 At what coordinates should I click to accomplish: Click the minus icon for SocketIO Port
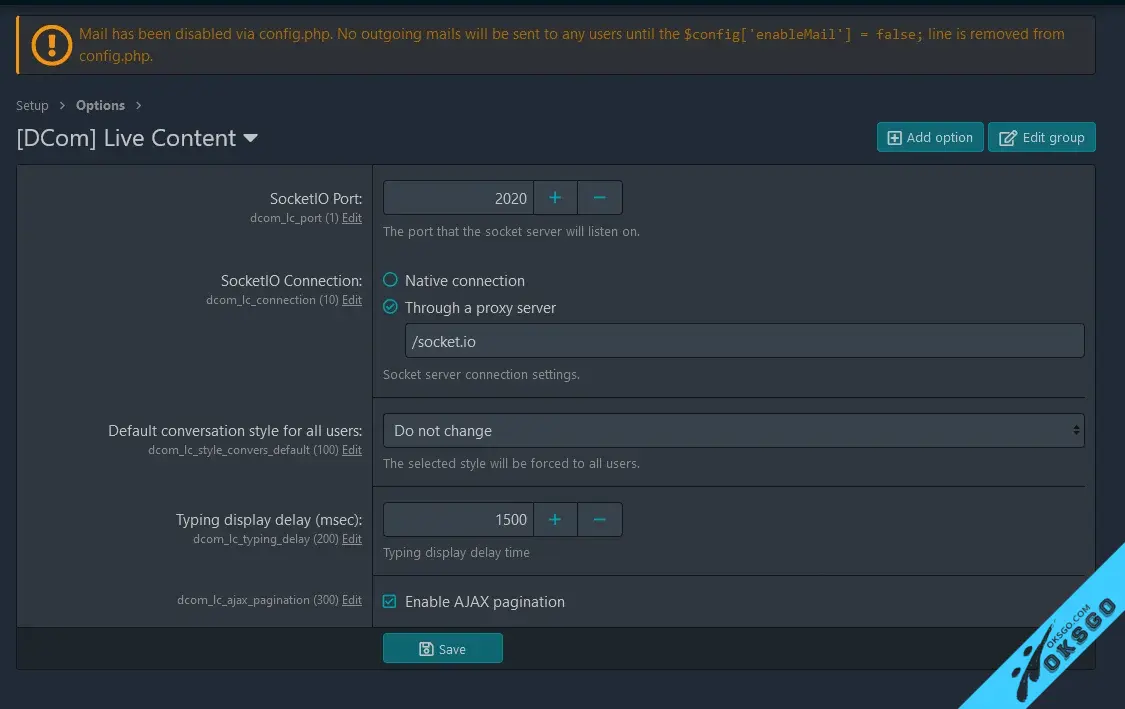tap(600, 198)
